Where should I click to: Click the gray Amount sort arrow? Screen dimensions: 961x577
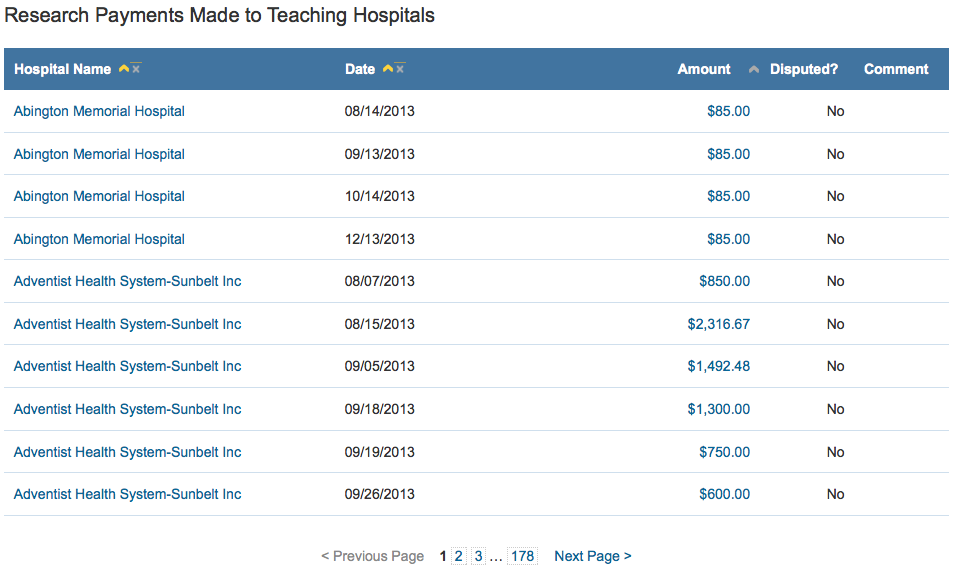(754, 70)
